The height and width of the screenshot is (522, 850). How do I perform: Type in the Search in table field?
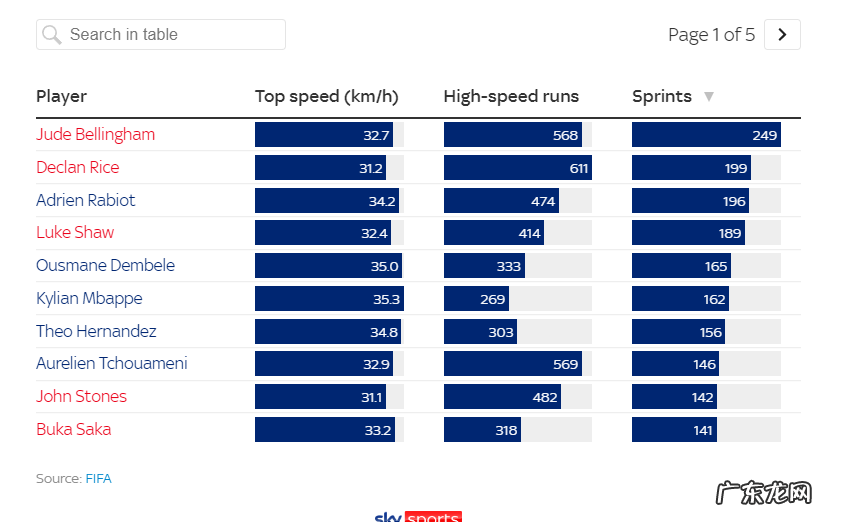[170, 35]
